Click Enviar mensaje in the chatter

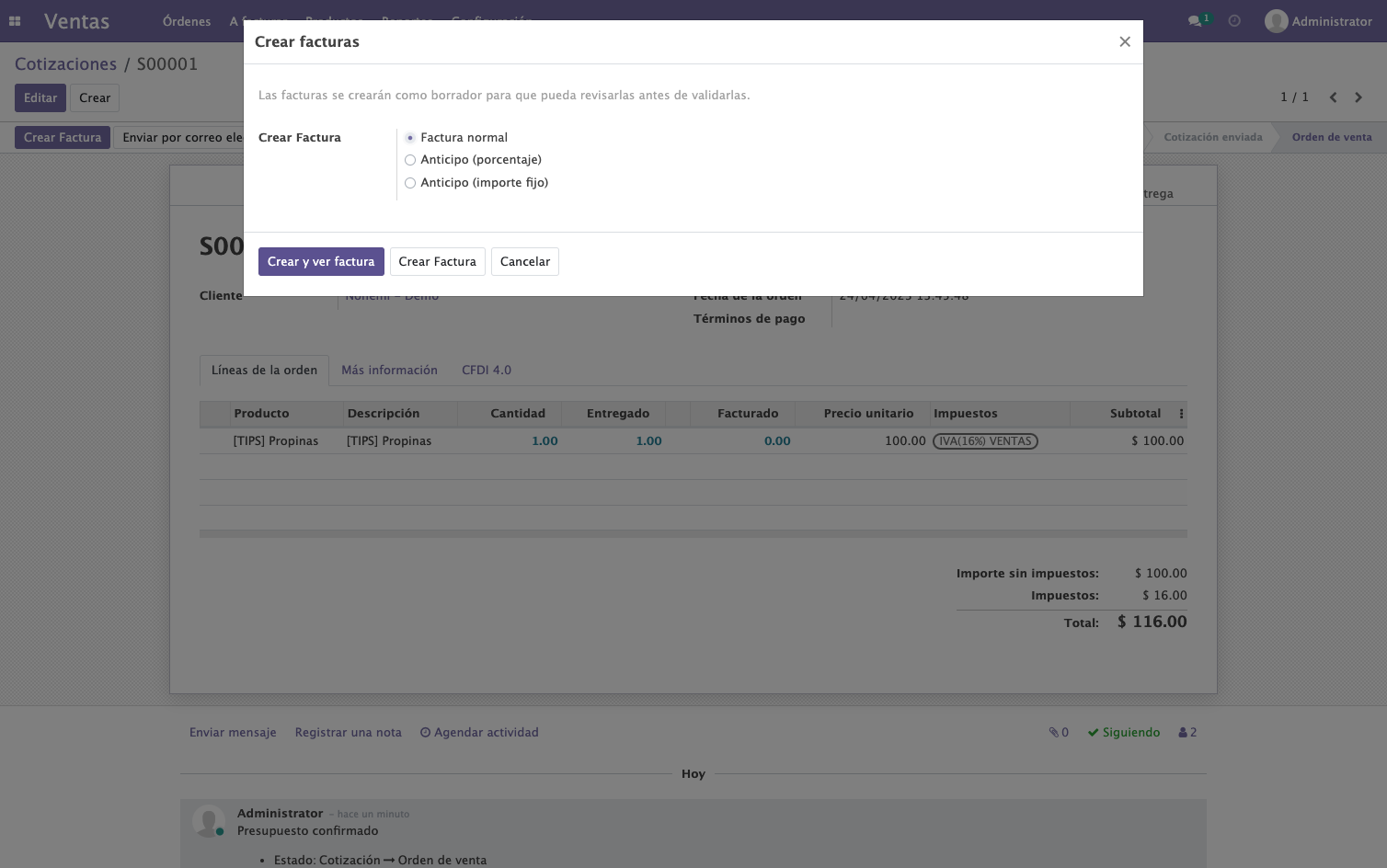[233, 733]
